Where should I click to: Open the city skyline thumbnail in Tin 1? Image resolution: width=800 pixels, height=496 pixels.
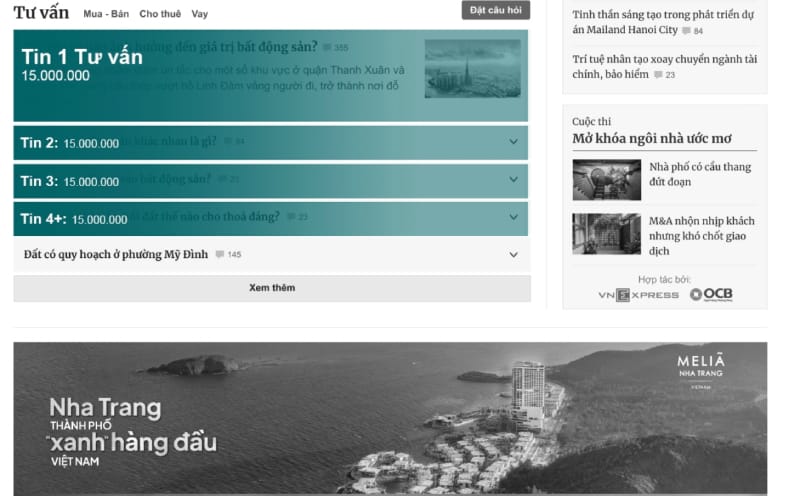[x=472, y=68]
